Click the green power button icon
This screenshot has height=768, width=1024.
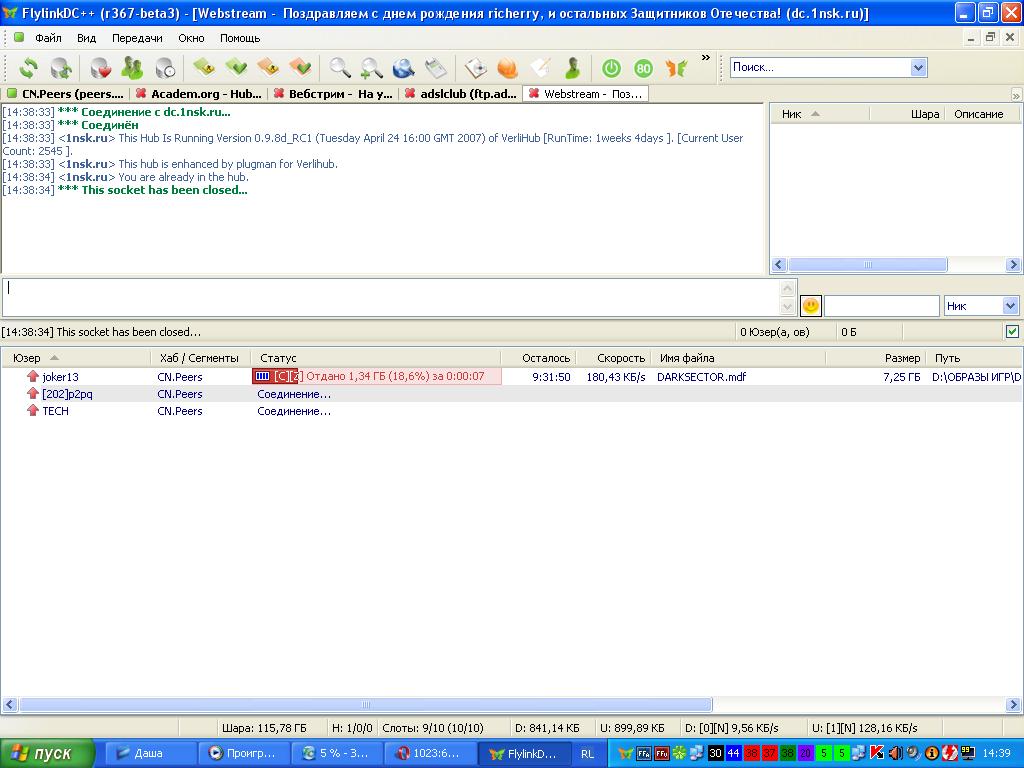coord(611,68)
